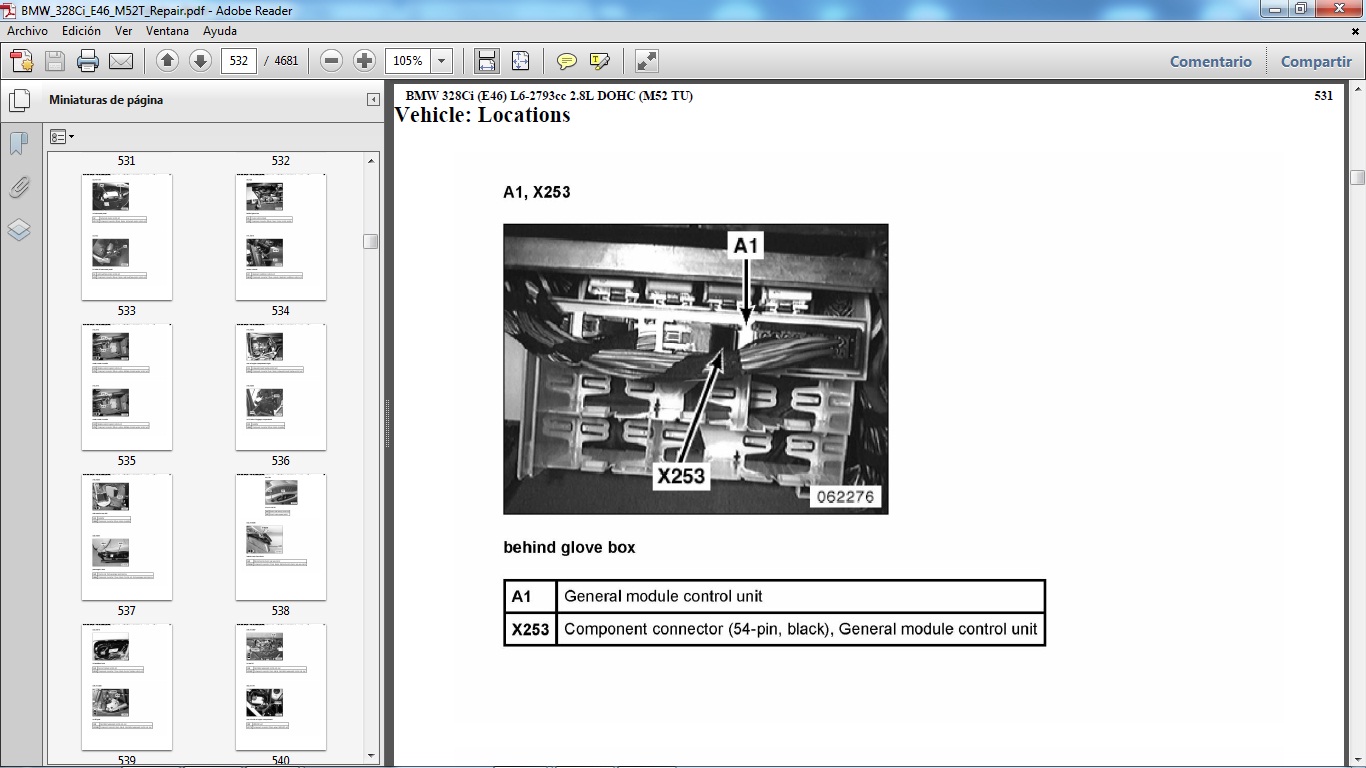Viewport: 1366px width, 768px height.
Task: Click the 'BMW 328Ci (E46)' page header text
Action: pyautogui.click(x=549, y=96)
